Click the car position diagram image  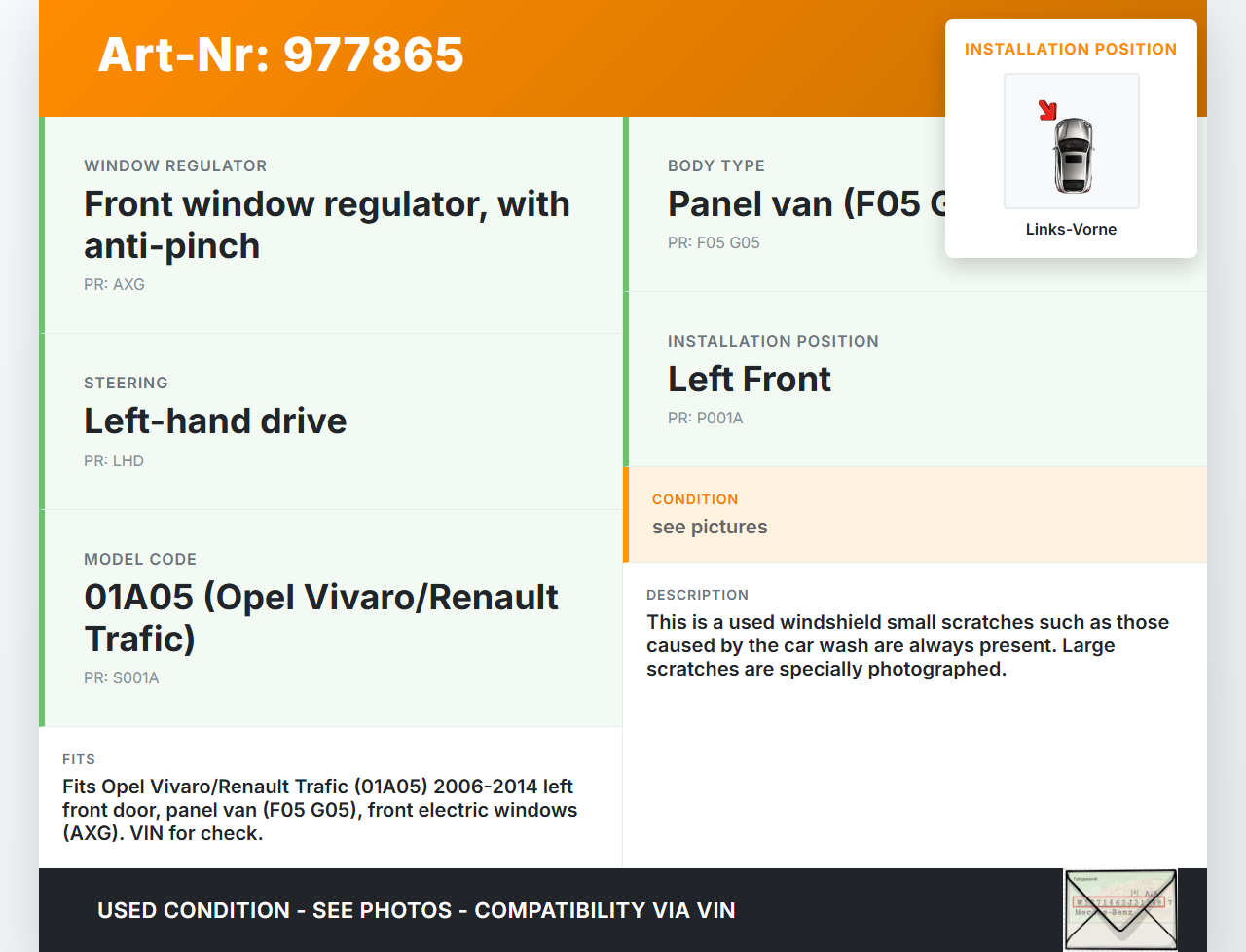[1071, 141]
